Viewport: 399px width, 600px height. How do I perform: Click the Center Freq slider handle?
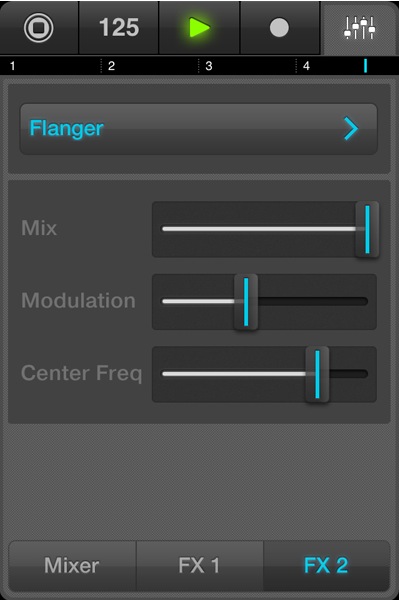tap(317, 374)
